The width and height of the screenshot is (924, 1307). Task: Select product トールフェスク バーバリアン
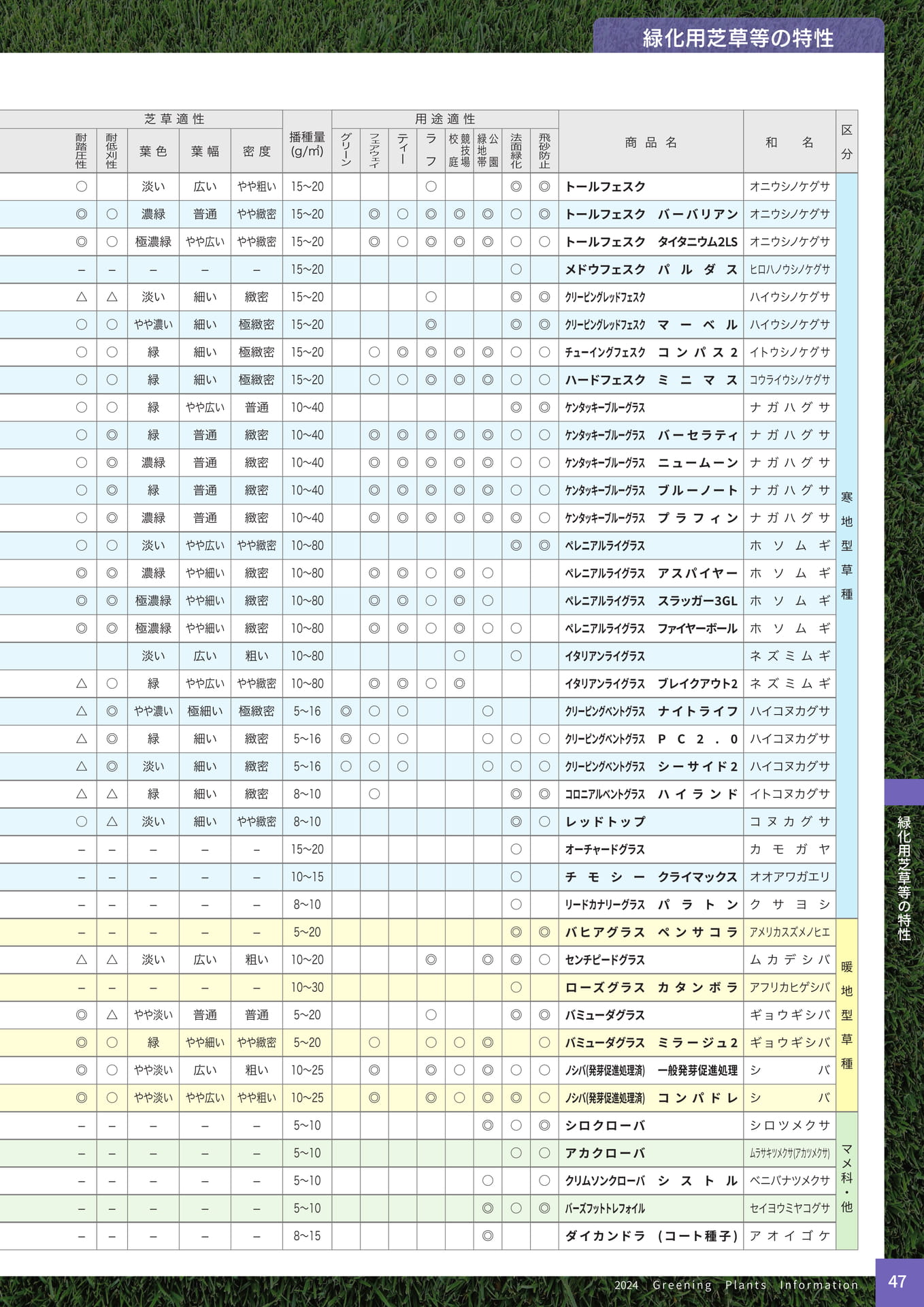(651, 214)
